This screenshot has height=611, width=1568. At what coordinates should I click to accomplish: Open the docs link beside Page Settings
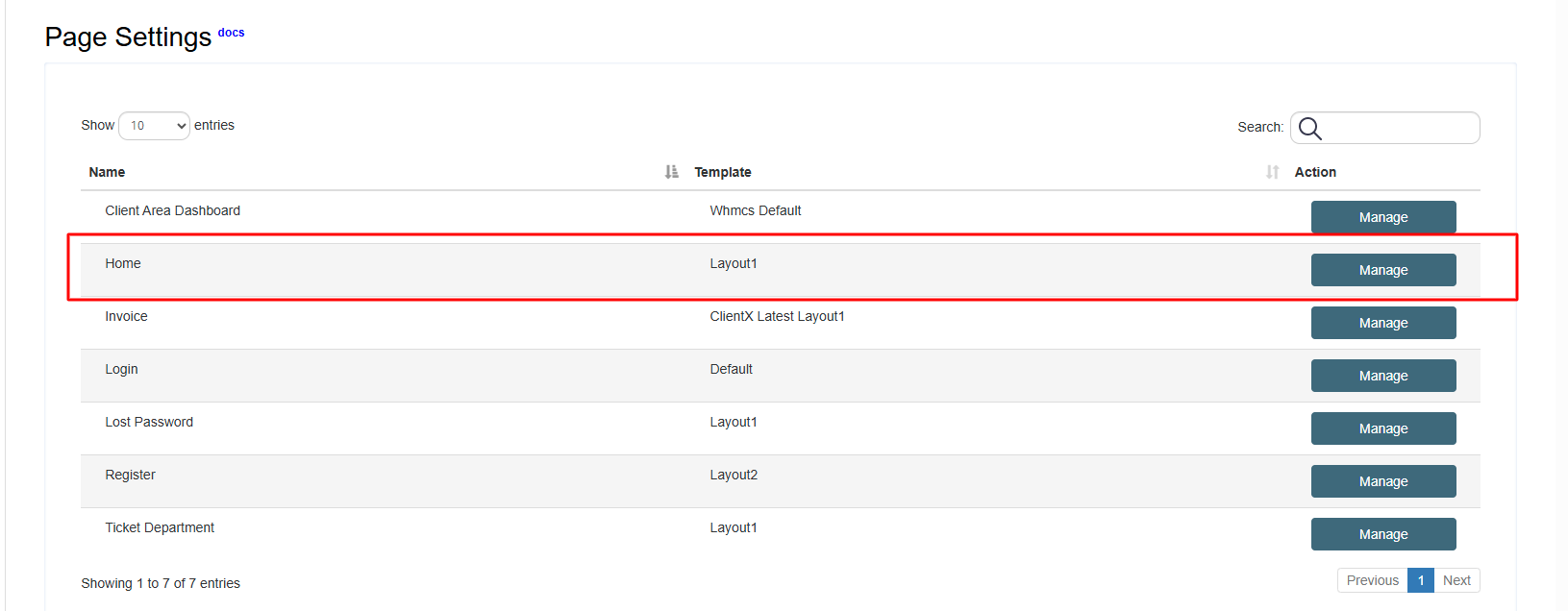coord(231,33)
